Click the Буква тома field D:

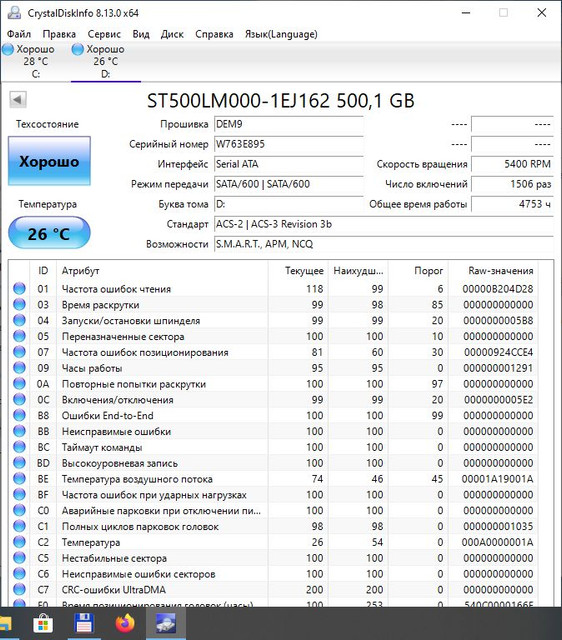pyautogui.click(x=289, y=204)
